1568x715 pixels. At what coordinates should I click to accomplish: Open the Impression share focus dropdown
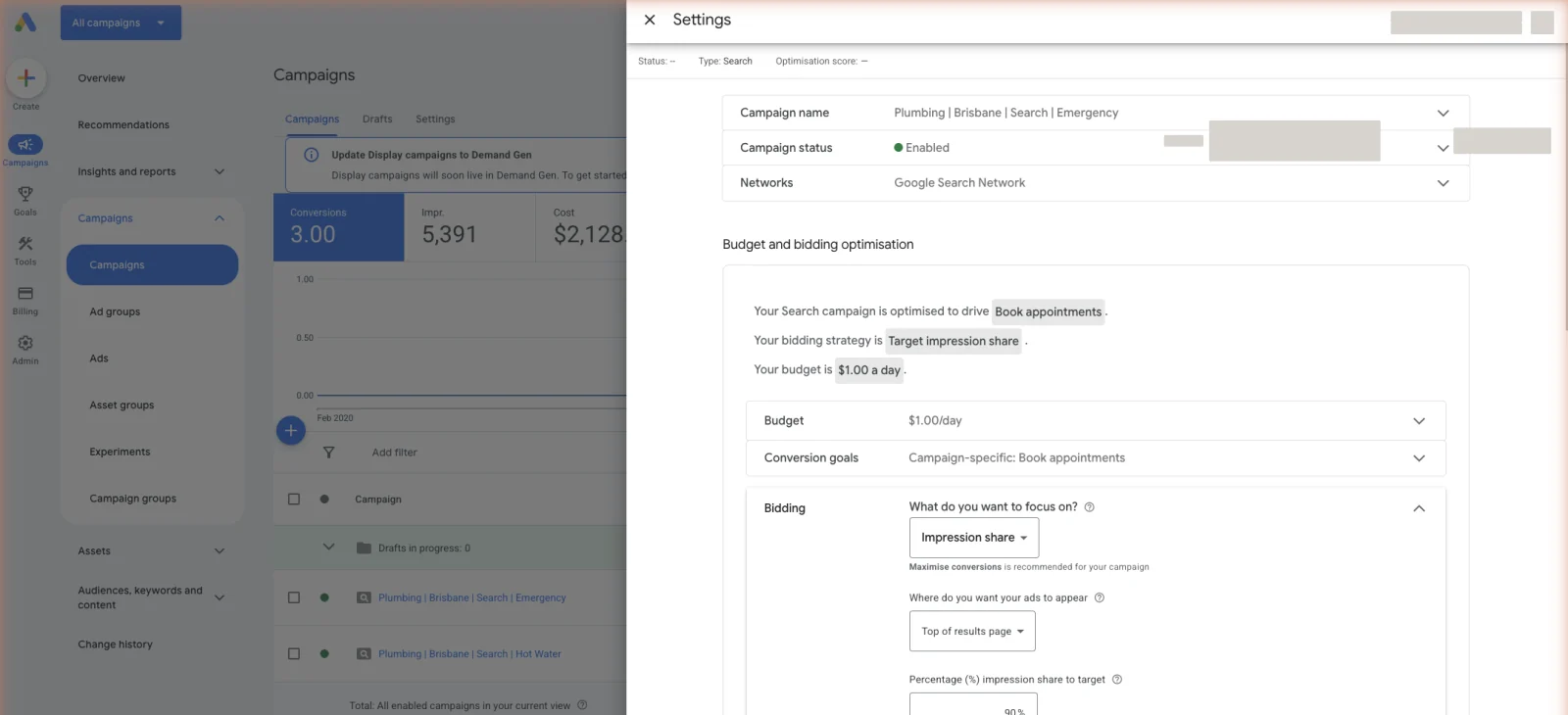(974, 538)
